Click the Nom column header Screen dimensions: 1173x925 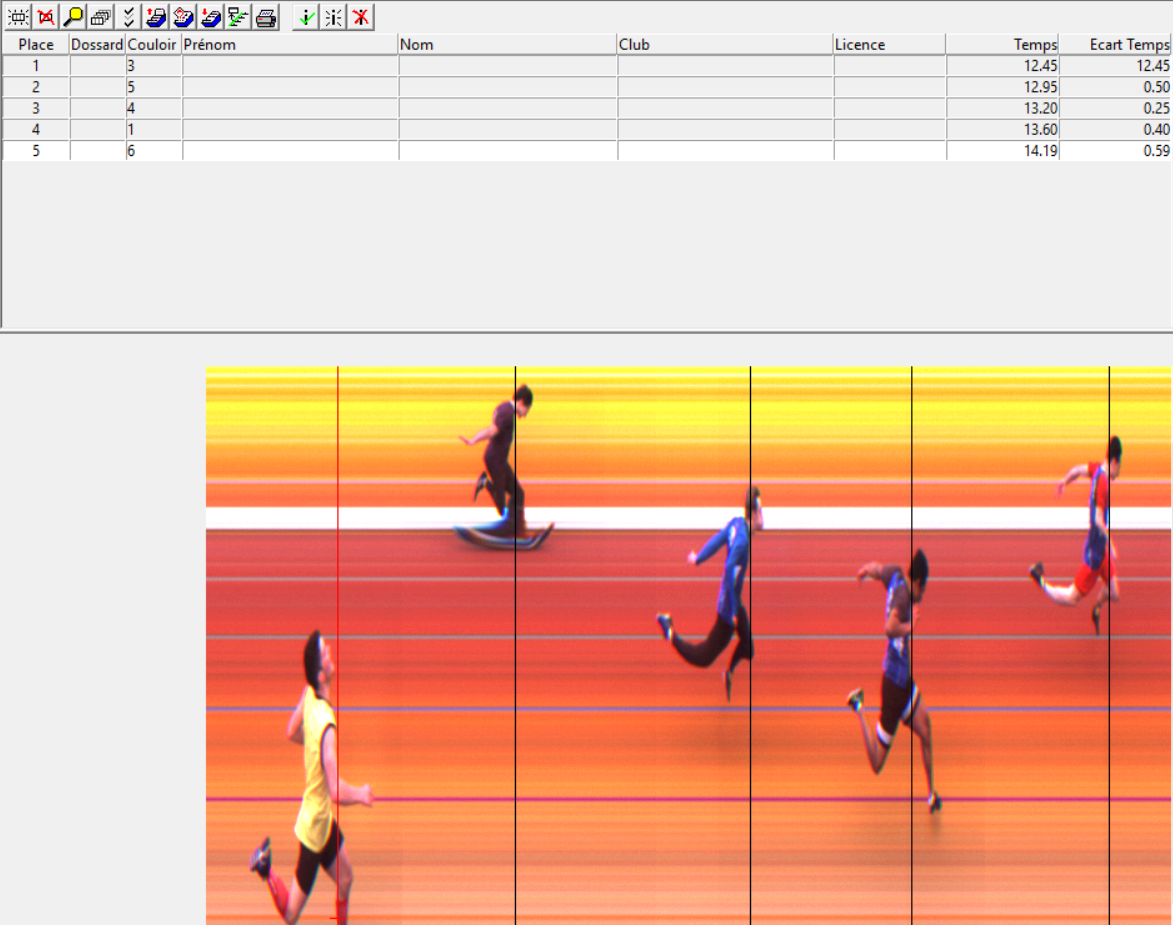507,45
